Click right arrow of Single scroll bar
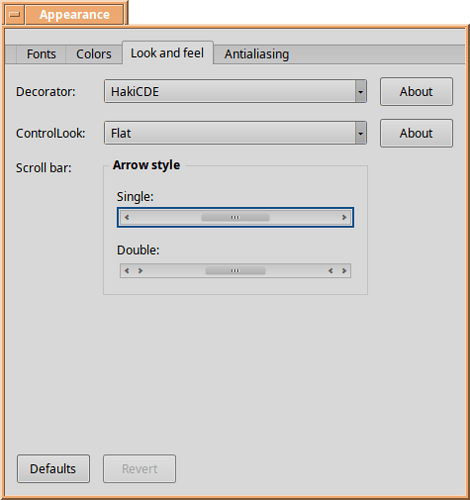This screenshot has height=500, width=470. click(x=344, y=217)
